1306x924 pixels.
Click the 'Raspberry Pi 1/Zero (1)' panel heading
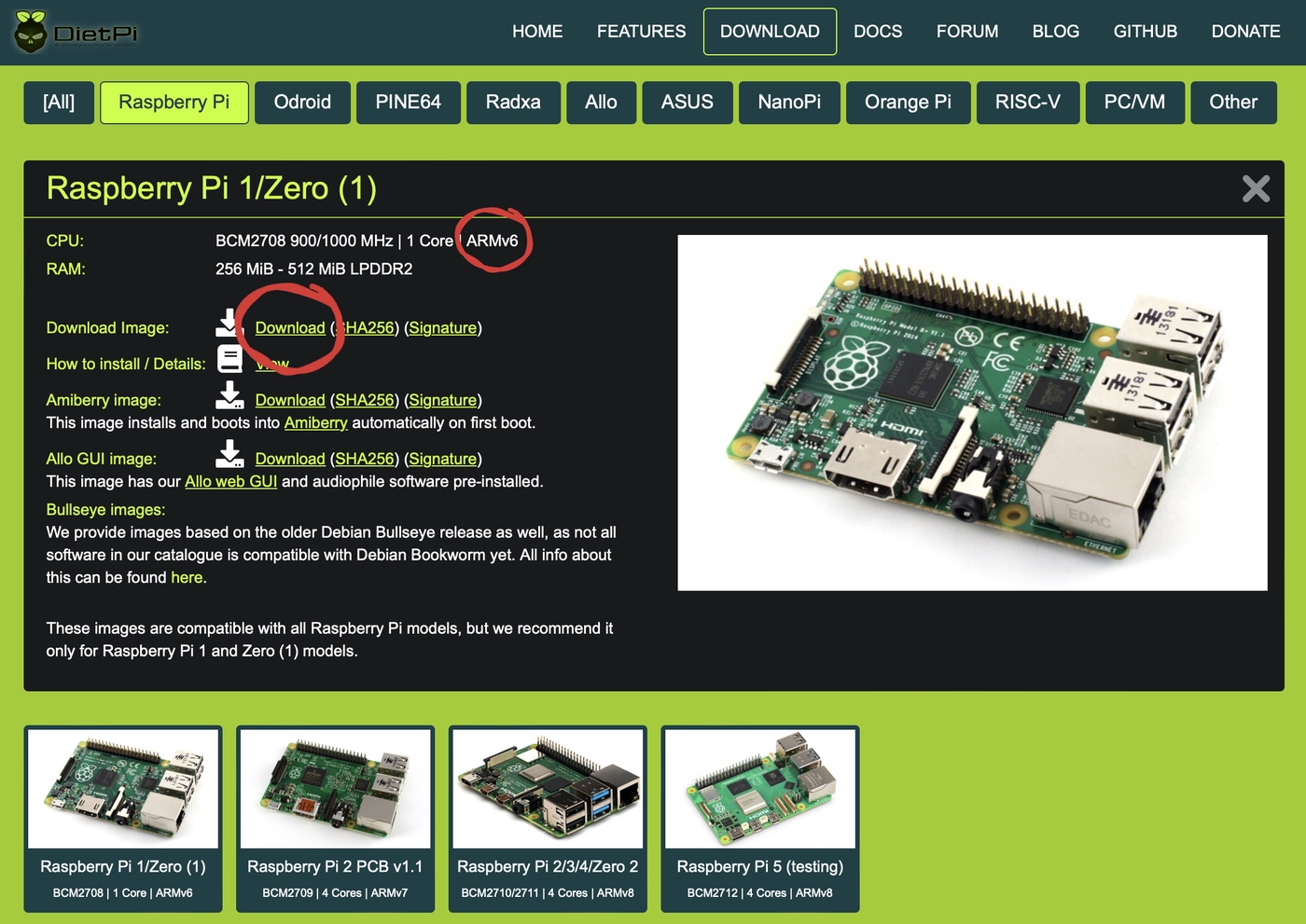click(x=212, y=188)
